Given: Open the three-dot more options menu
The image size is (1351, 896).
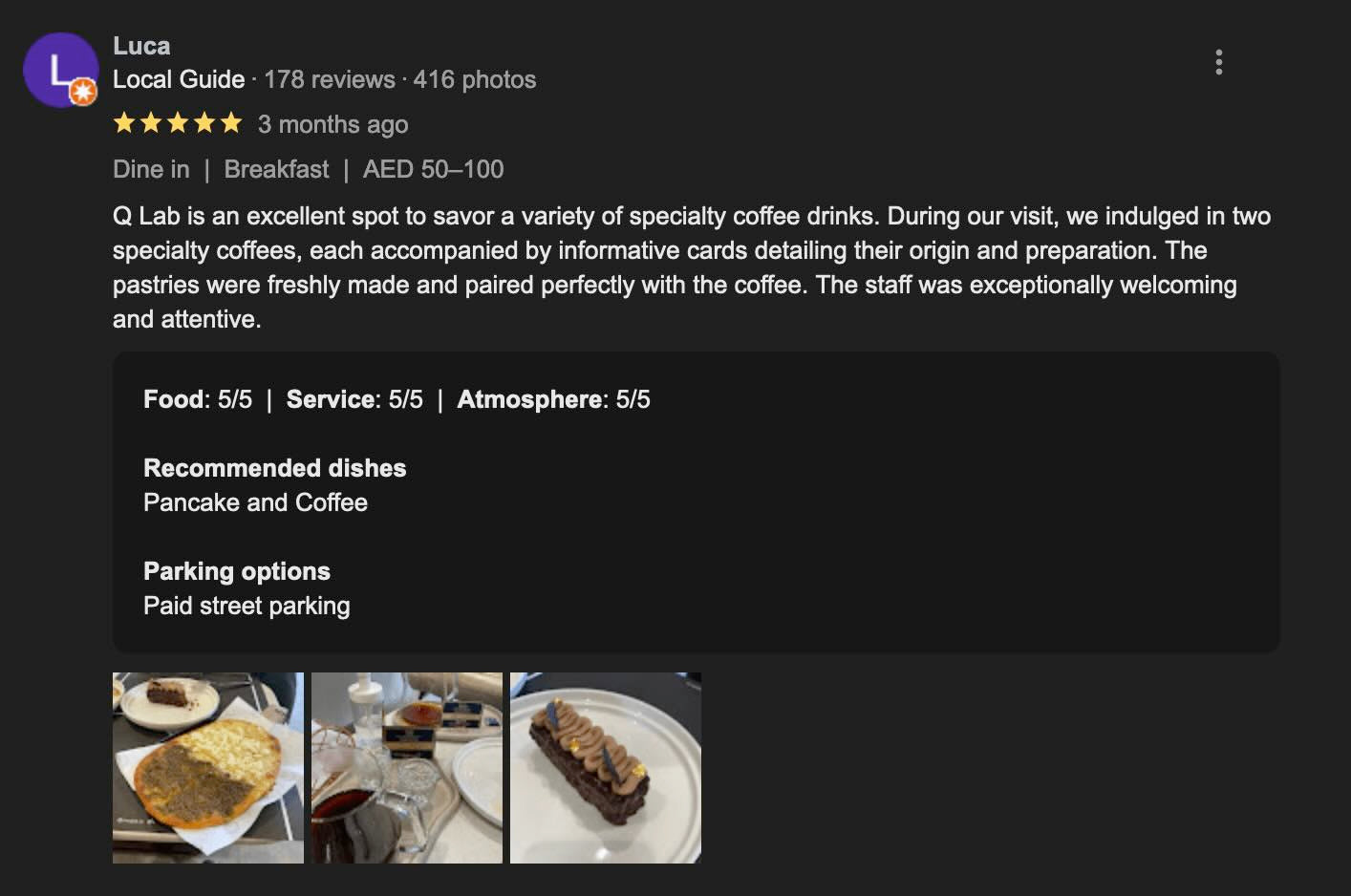Looking at the screenshot, I should click(x=1218, y=62).
